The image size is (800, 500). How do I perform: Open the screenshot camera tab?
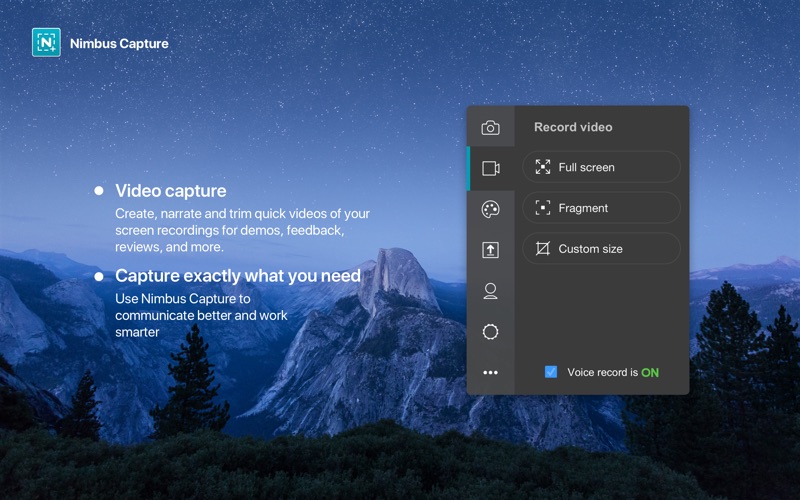point(490,127)
